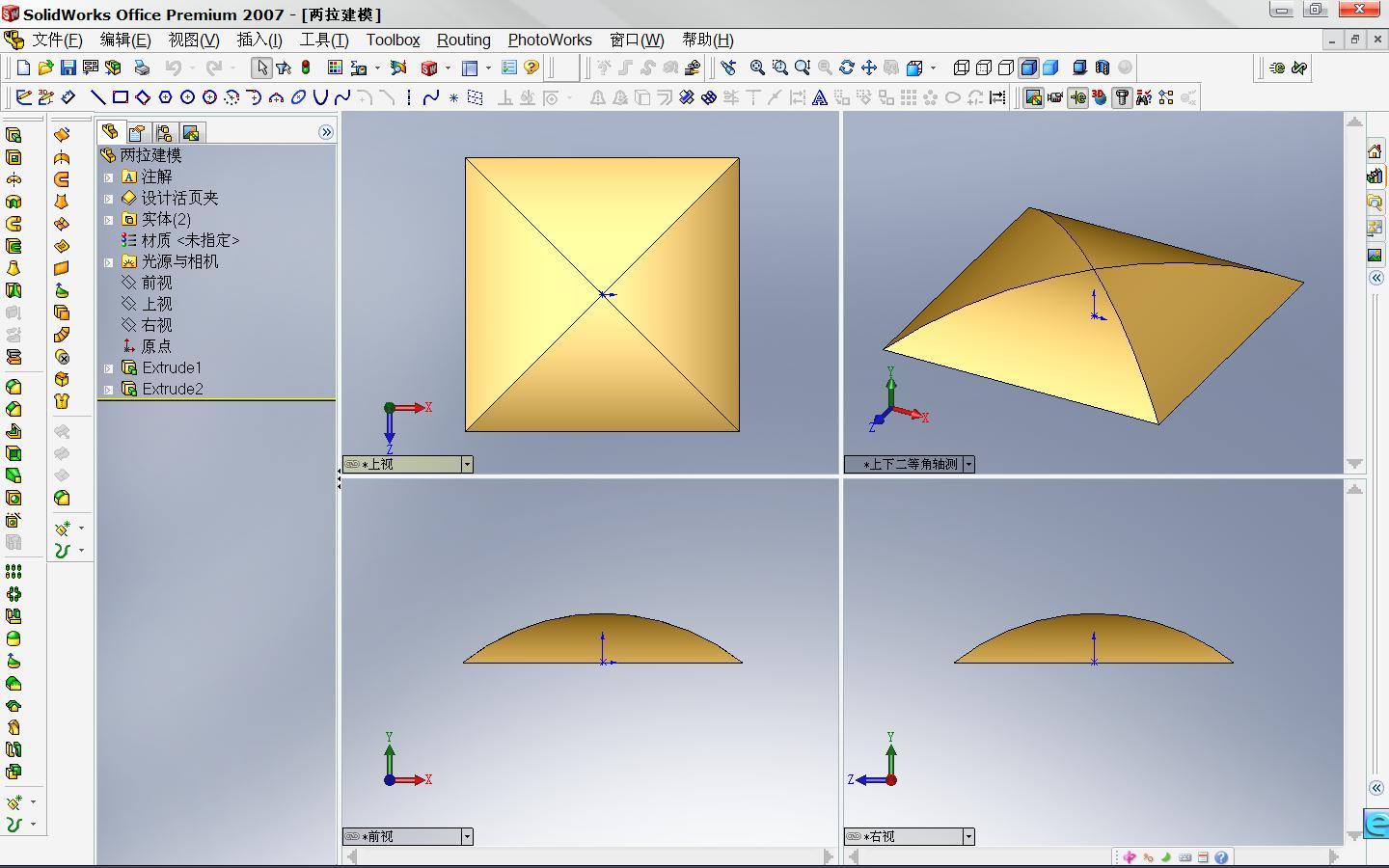Click the Home icon in task pane
1389x868 pixels.
1375,151
